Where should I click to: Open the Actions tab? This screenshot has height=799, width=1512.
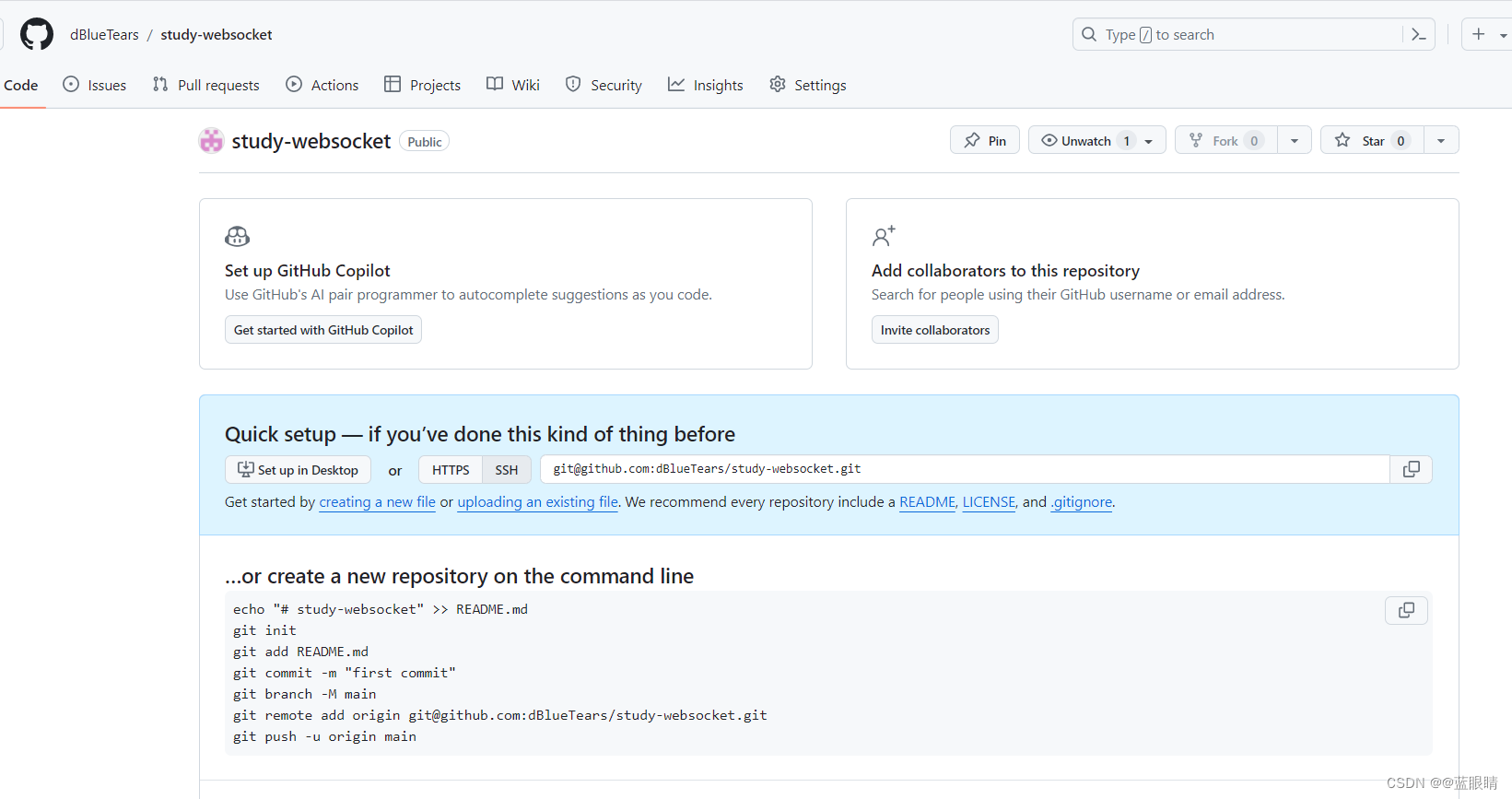322,85
